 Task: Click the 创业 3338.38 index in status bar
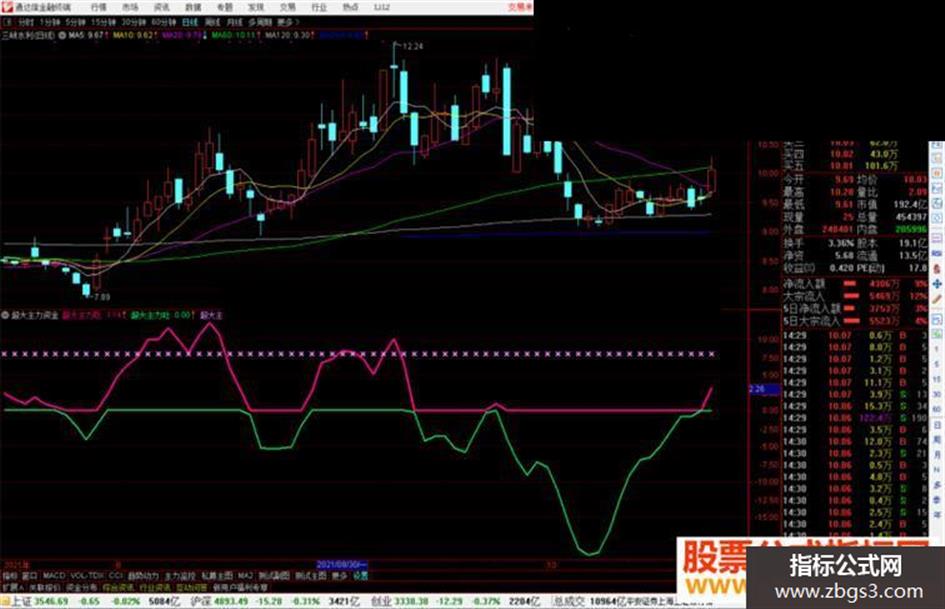398,601
